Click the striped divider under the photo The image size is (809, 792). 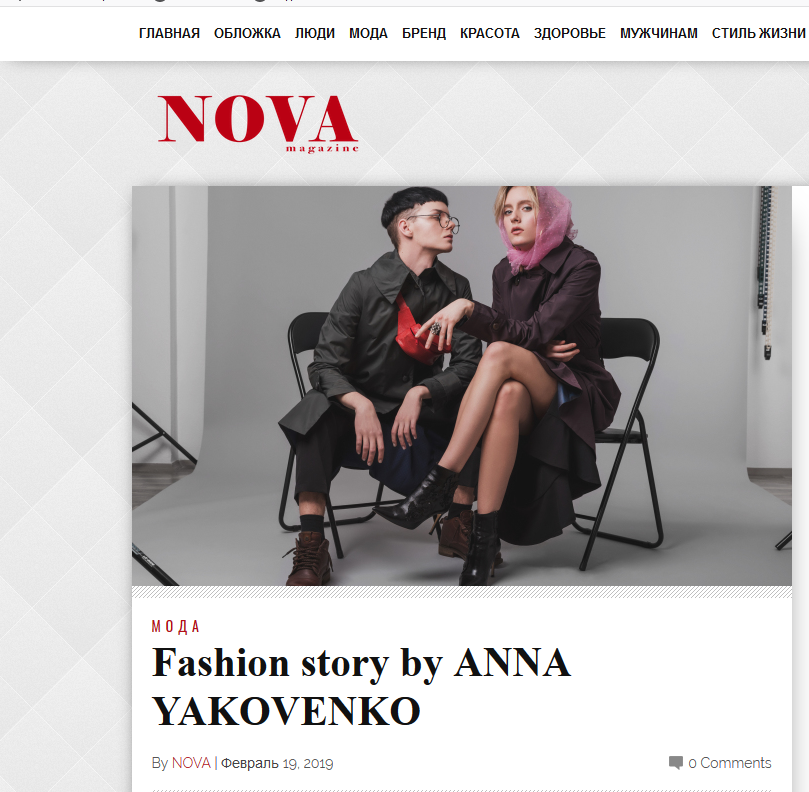pyautogui.click(x=462, y=592)
